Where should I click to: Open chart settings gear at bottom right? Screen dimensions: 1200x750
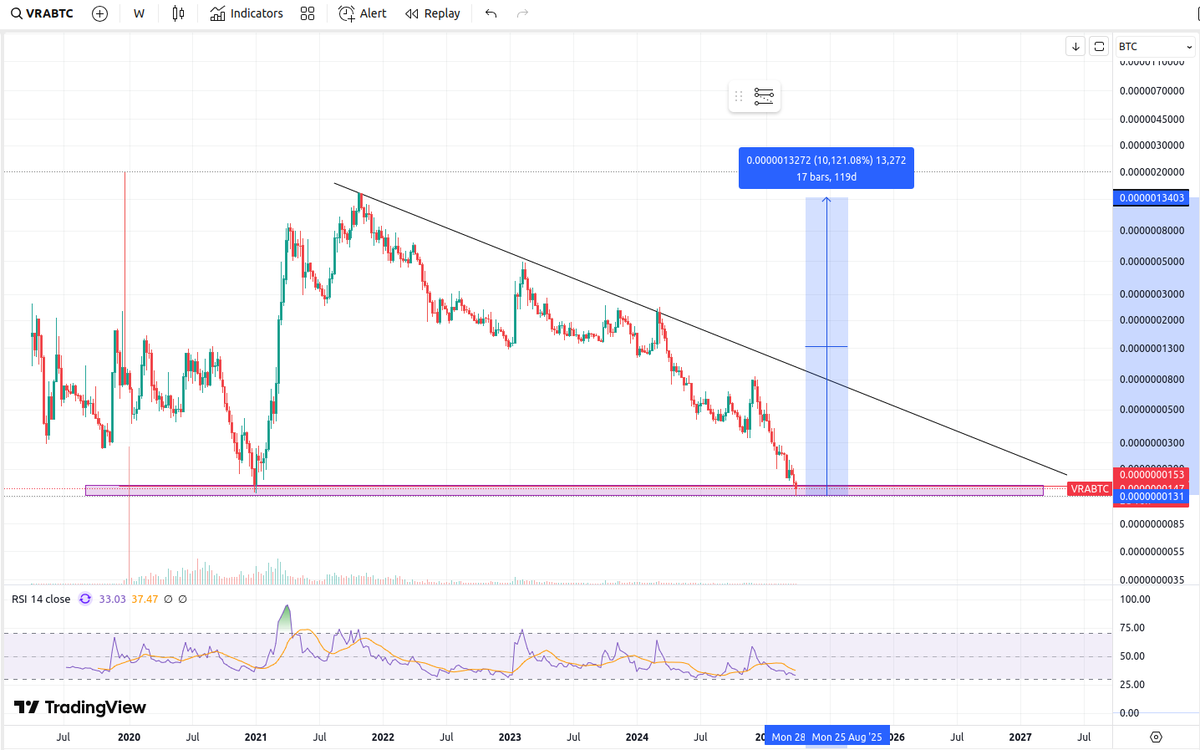pyautogui.click(x=1155, y=736)
